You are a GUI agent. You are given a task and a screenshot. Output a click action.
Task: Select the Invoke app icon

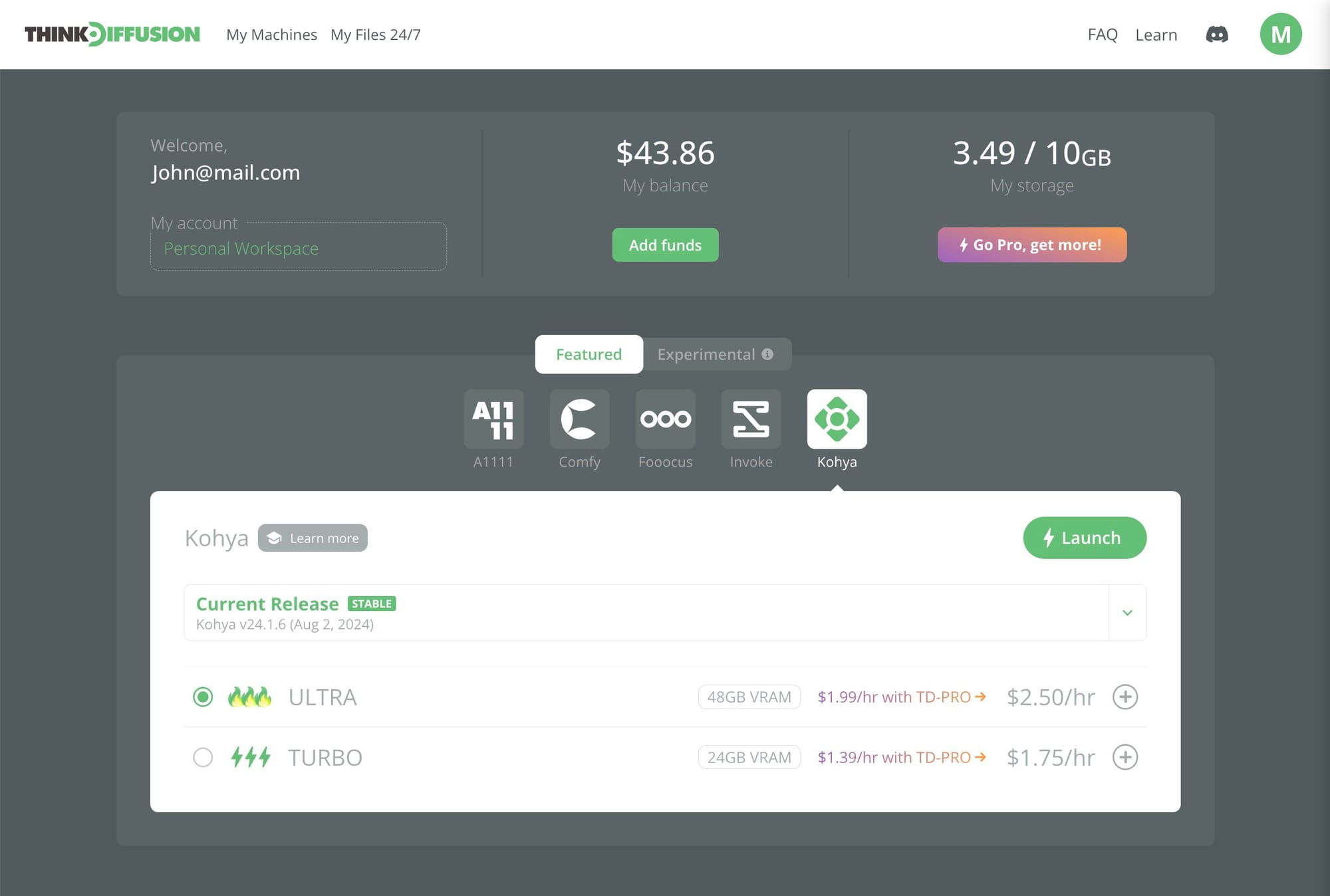point(751,419)
